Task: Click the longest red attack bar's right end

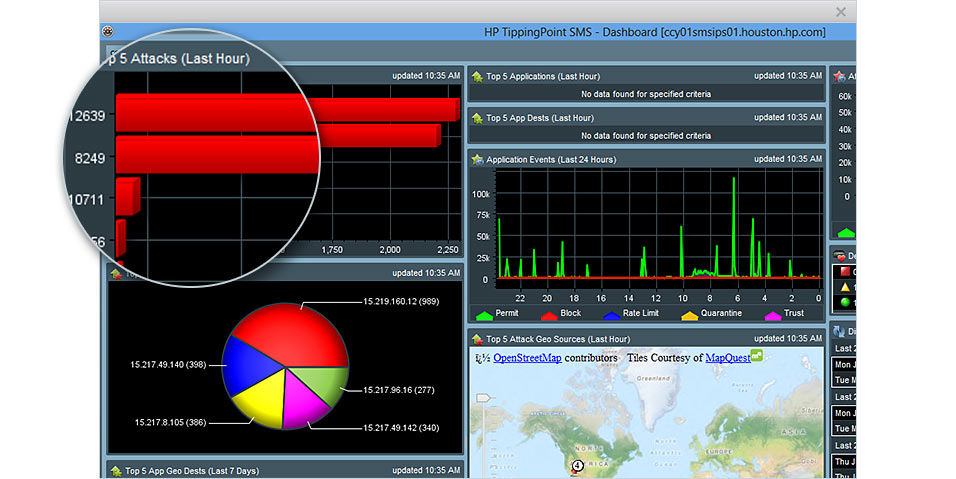Action: click(x=455, y=110)
